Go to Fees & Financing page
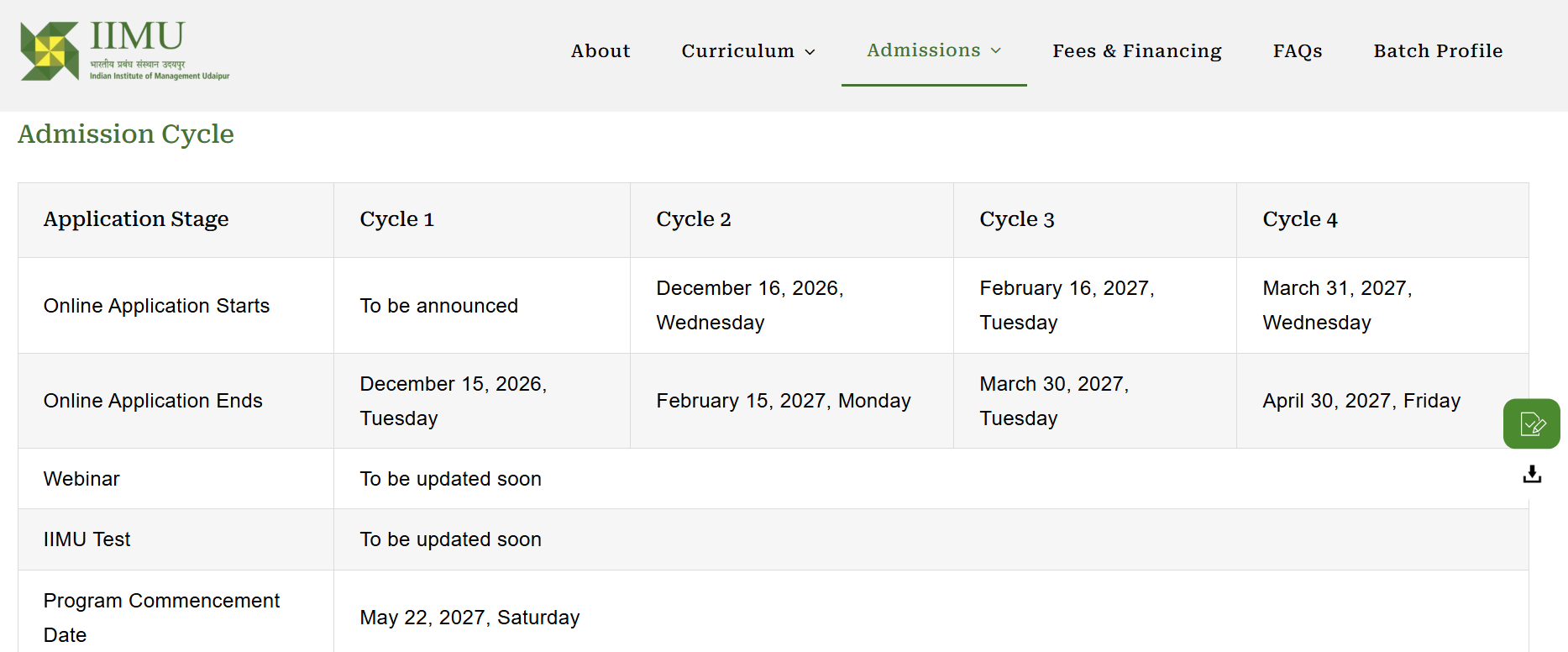Viewport: 1568px width, 652px height. coord(1137,51)
